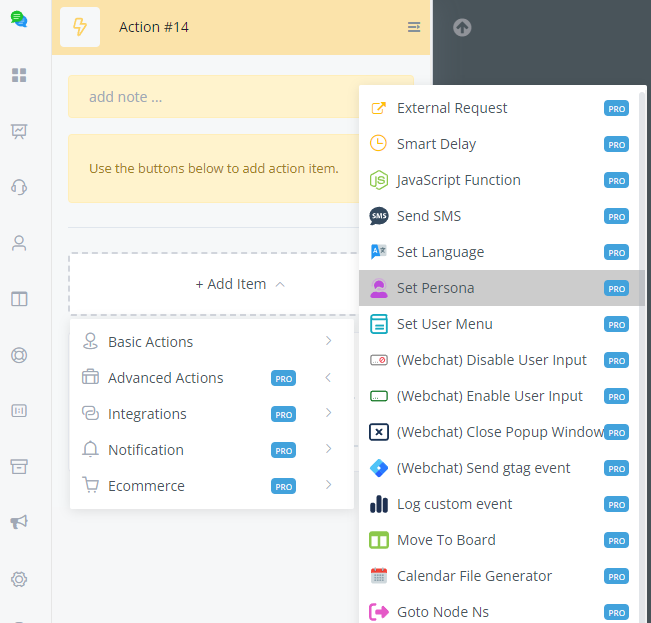The width and height of the screenshot is (651, 623).
Task: Select Set Persona action
Action: click(435, 288)
